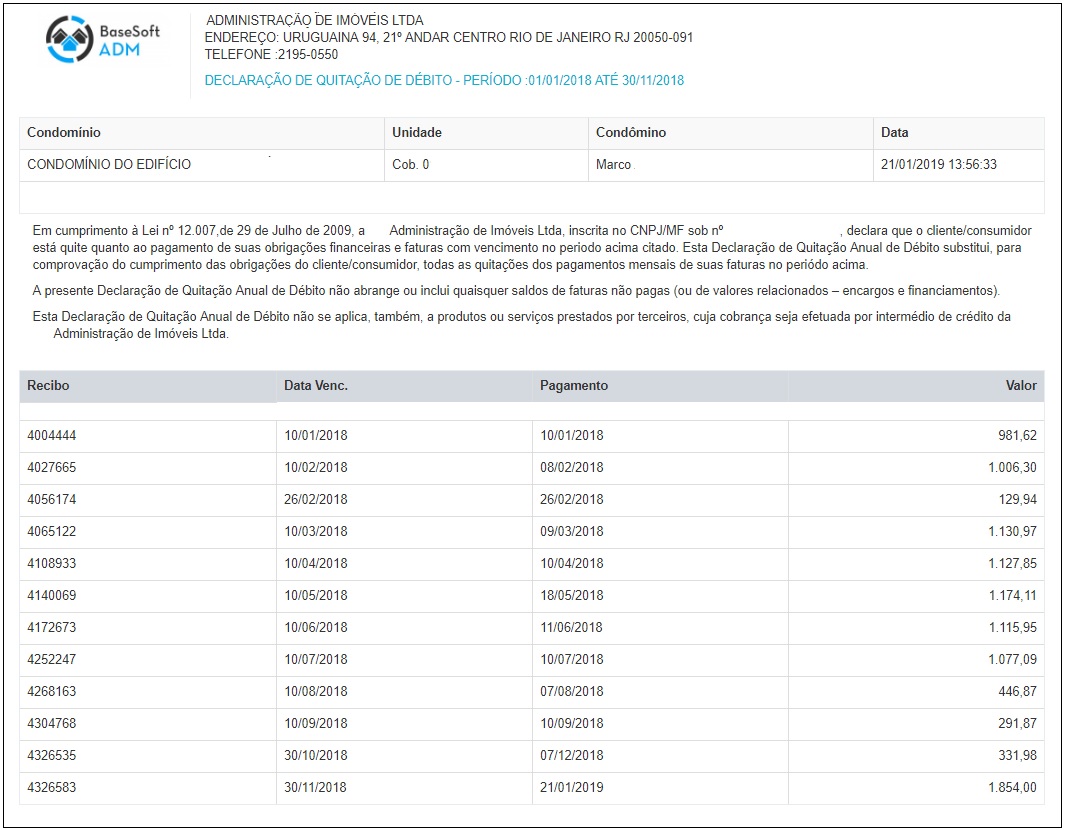Select the Unidade value Cob. 0
The width and height of the screenshot is (1065, 830).
click(410, 165)
